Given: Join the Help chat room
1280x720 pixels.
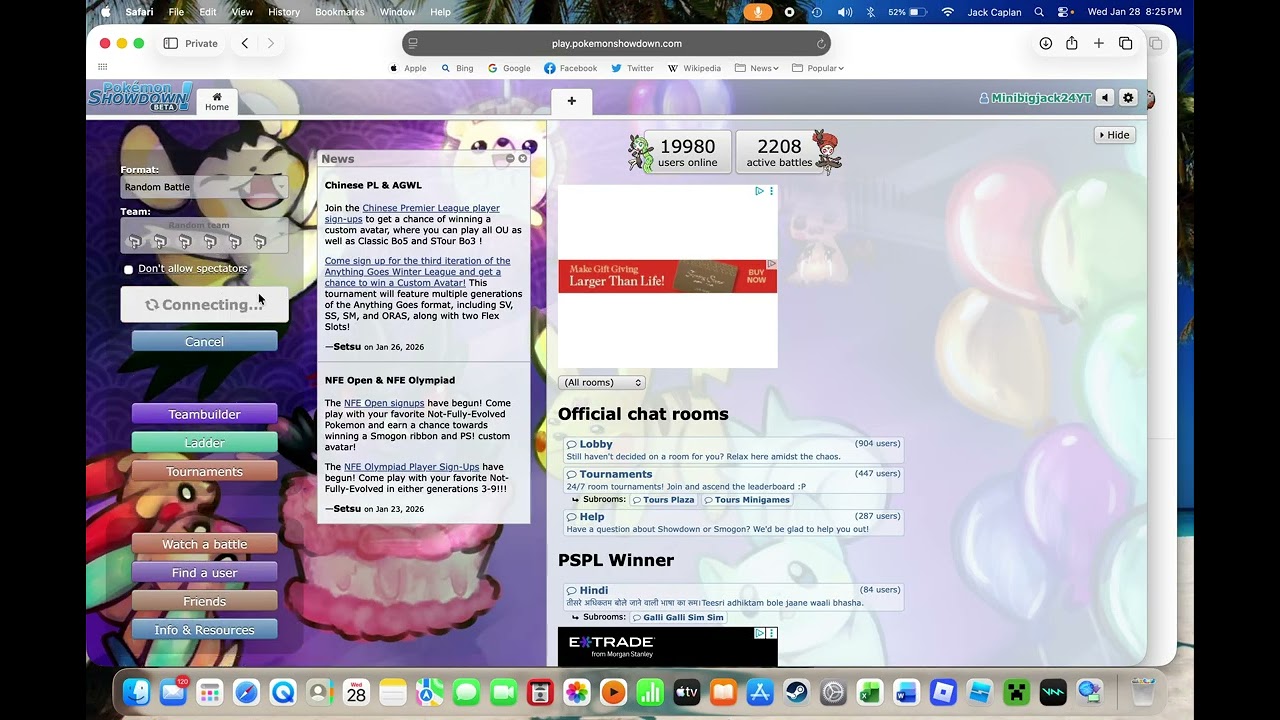Looking at the screenshot, I should point(734,523).
